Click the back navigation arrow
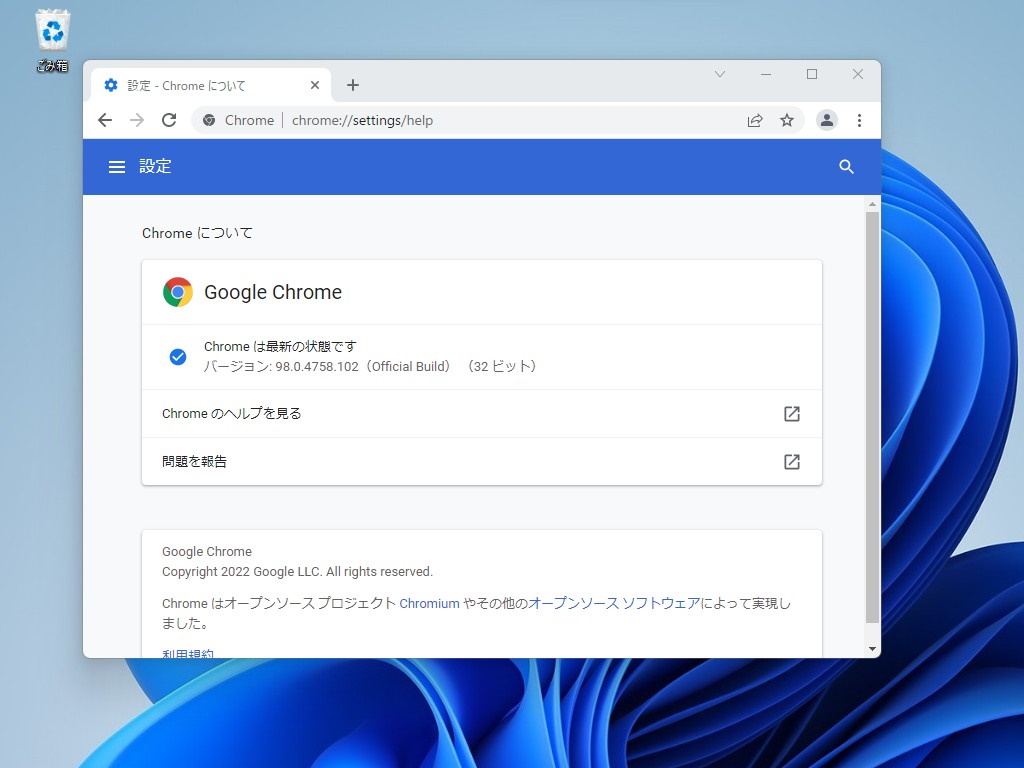1024x768 pixels. point(105,119)
